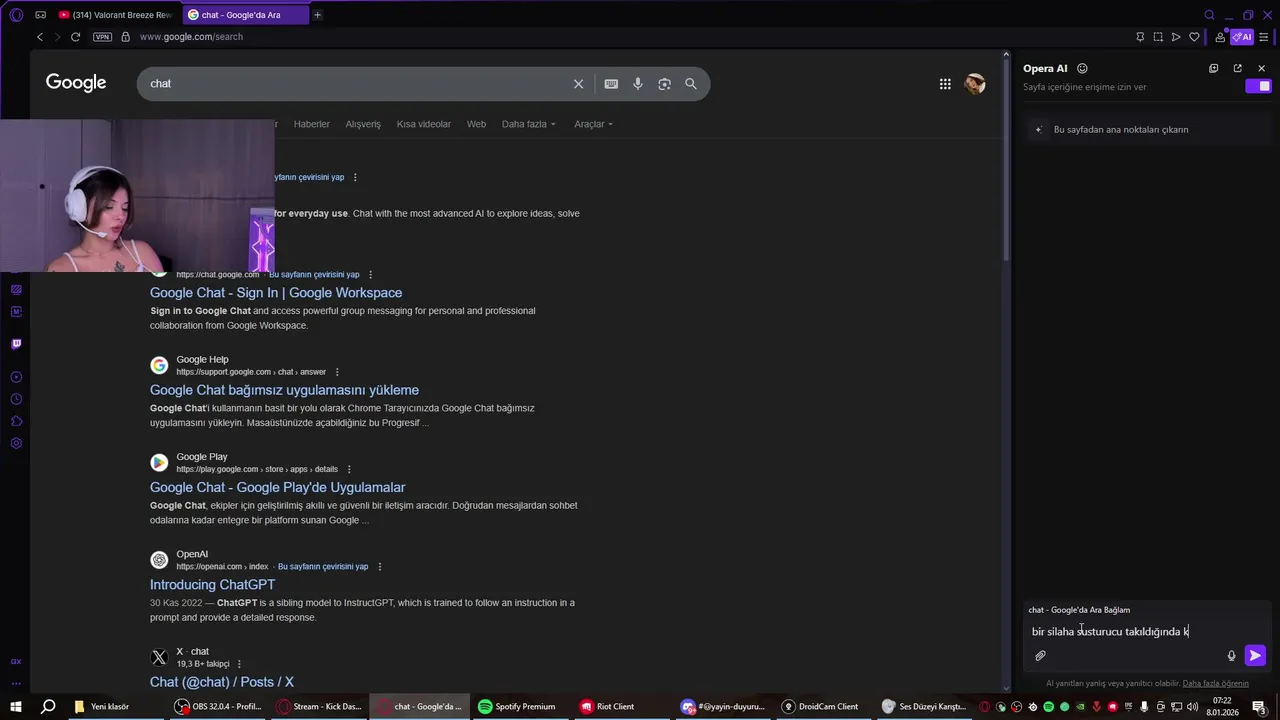
Task: Toggle the purple AI button in toolbar
Action: pos(1242,37)
